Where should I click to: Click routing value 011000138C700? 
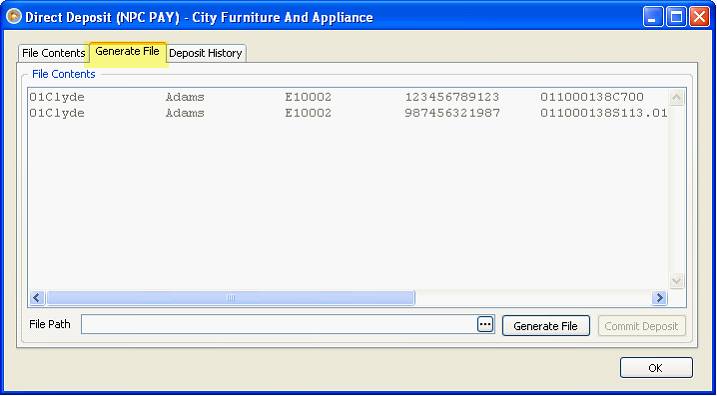click(592, 97)
